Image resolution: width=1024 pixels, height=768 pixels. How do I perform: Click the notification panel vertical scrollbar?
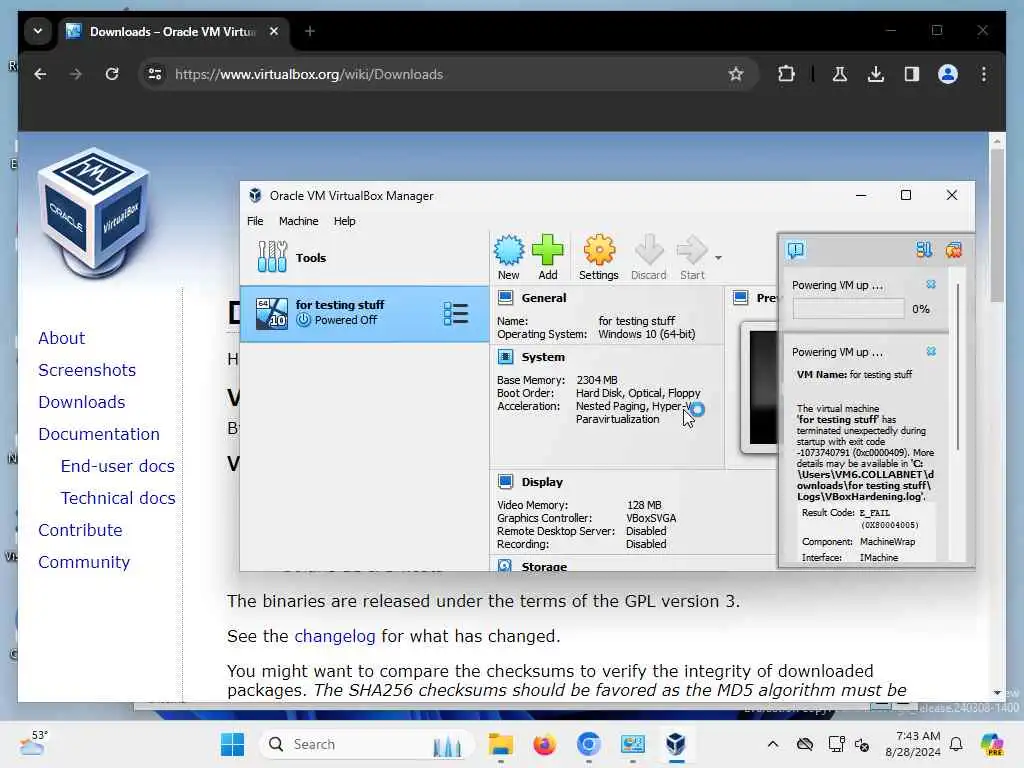(957, 367)
